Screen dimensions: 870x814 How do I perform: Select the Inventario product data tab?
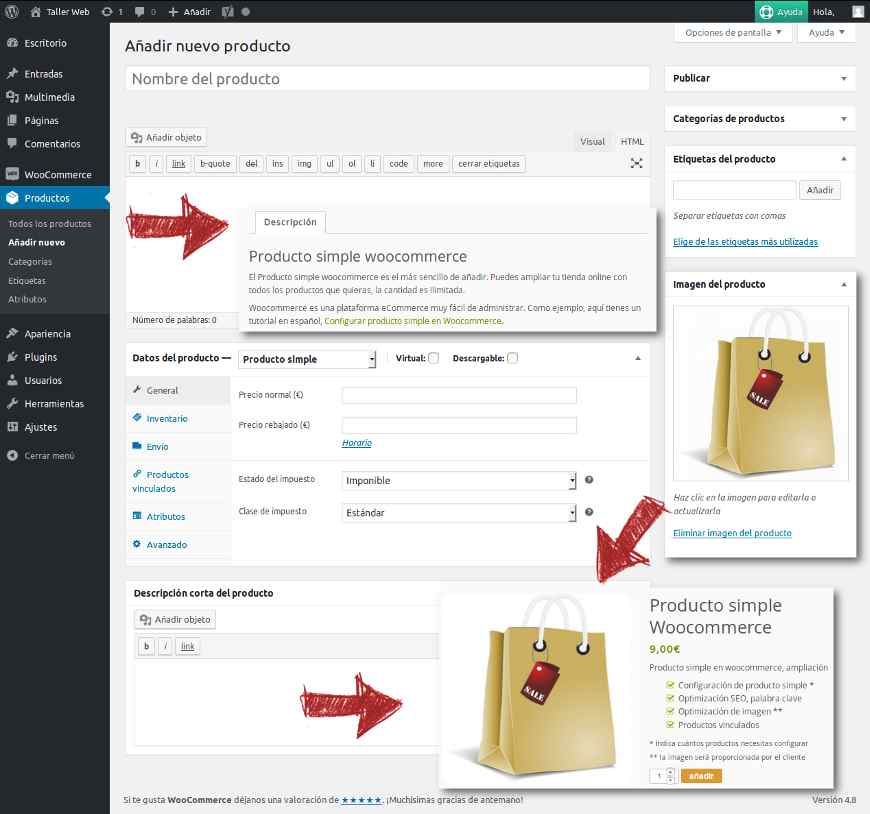coord(178,419)
